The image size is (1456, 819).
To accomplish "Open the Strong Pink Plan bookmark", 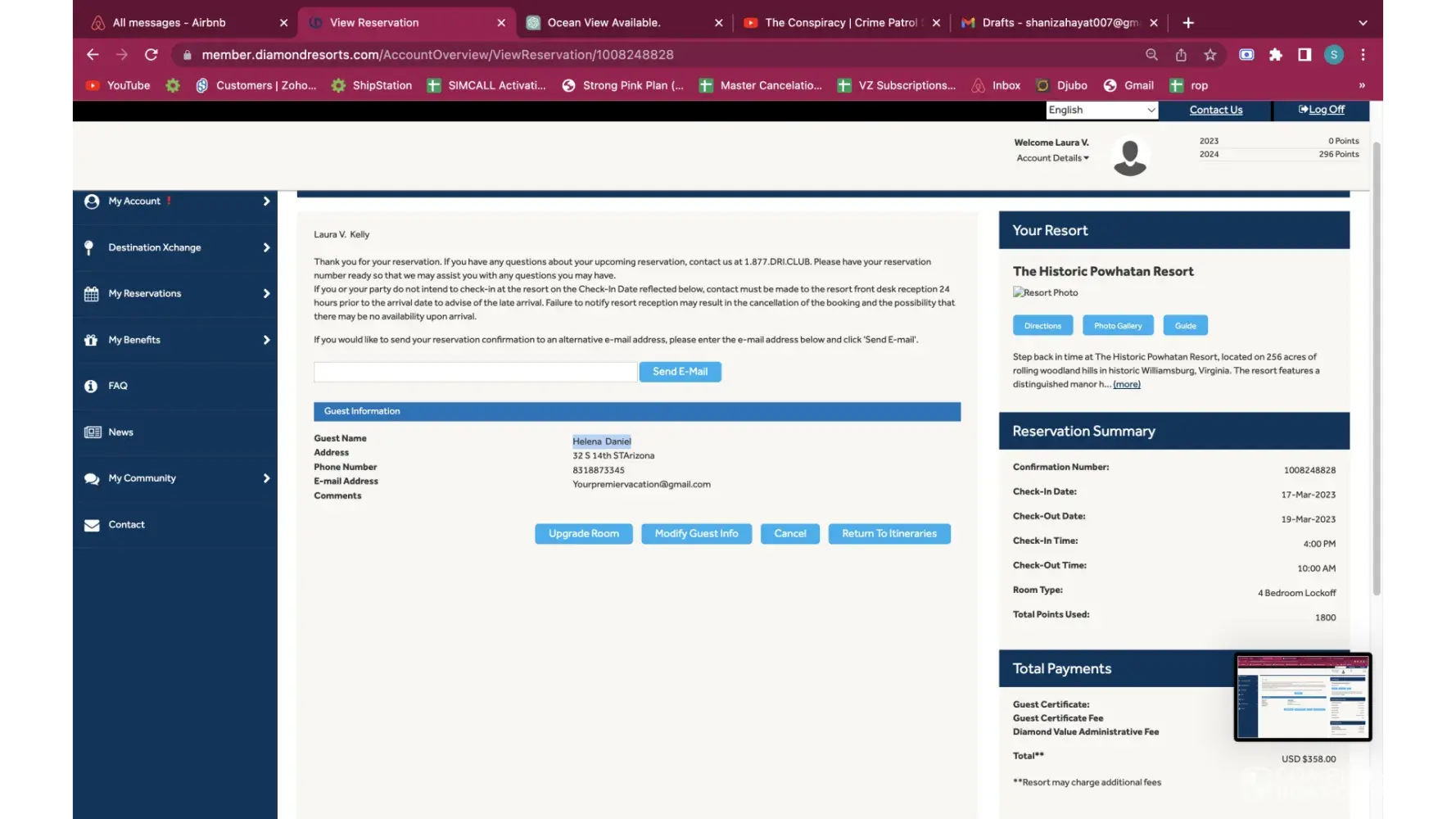I will click(x=623, y=85).
